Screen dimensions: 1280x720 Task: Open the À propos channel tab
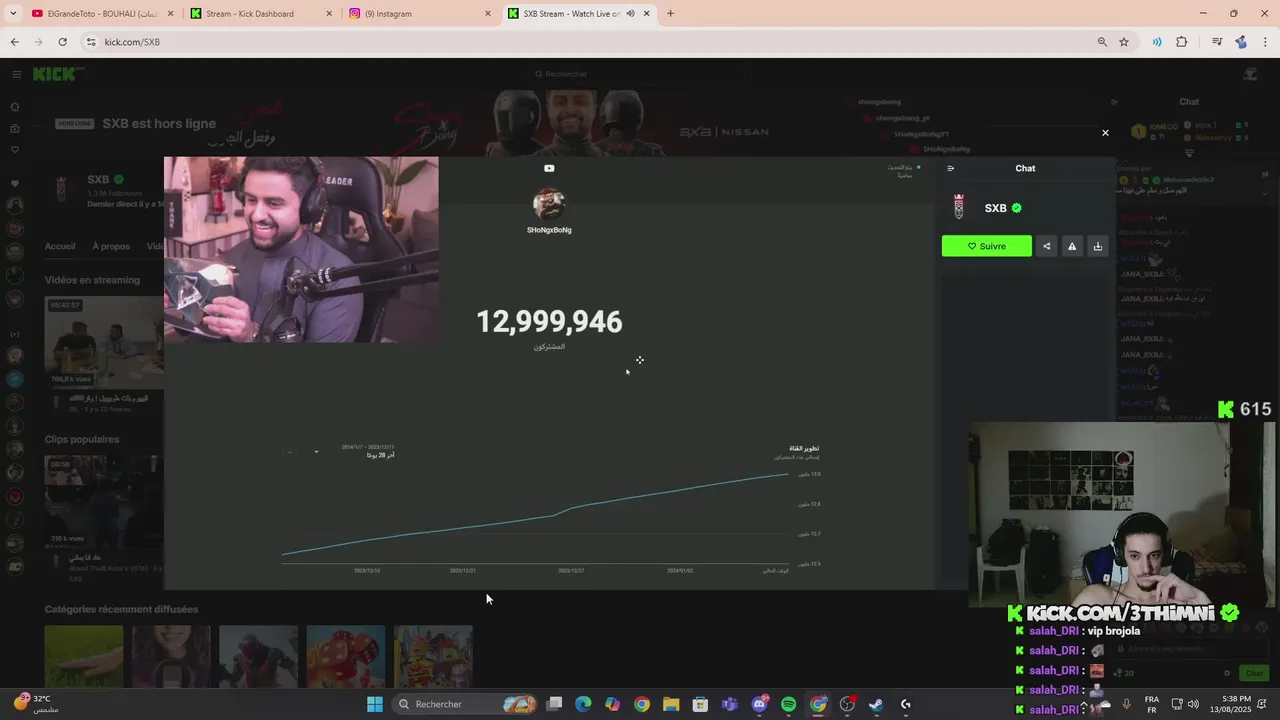tap(111, 246)
